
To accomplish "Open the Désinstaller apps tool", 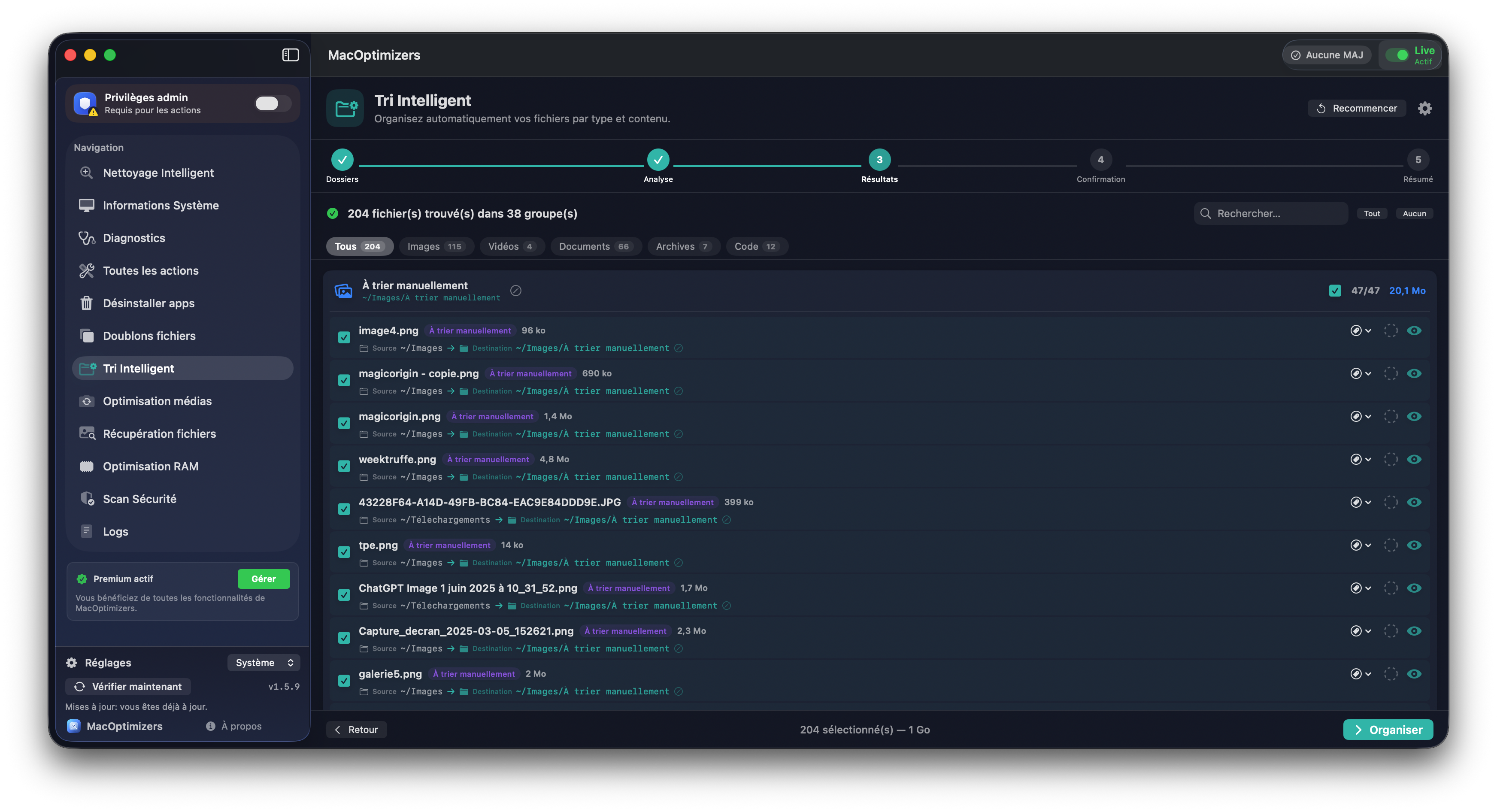I will [x=149, y=303].
